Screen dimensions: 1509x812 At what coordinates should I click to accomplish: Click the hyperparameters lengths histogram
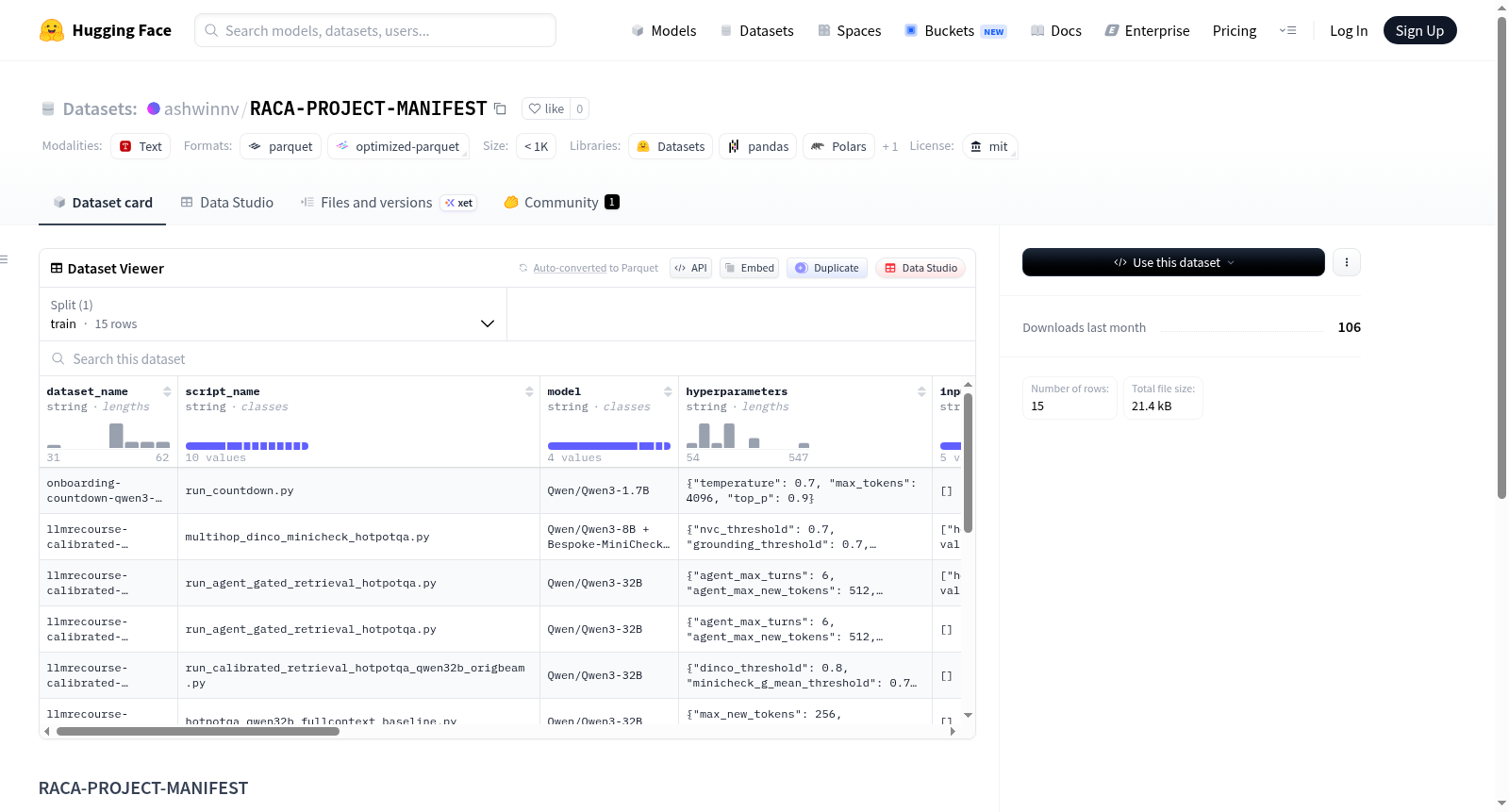(748, 435)
